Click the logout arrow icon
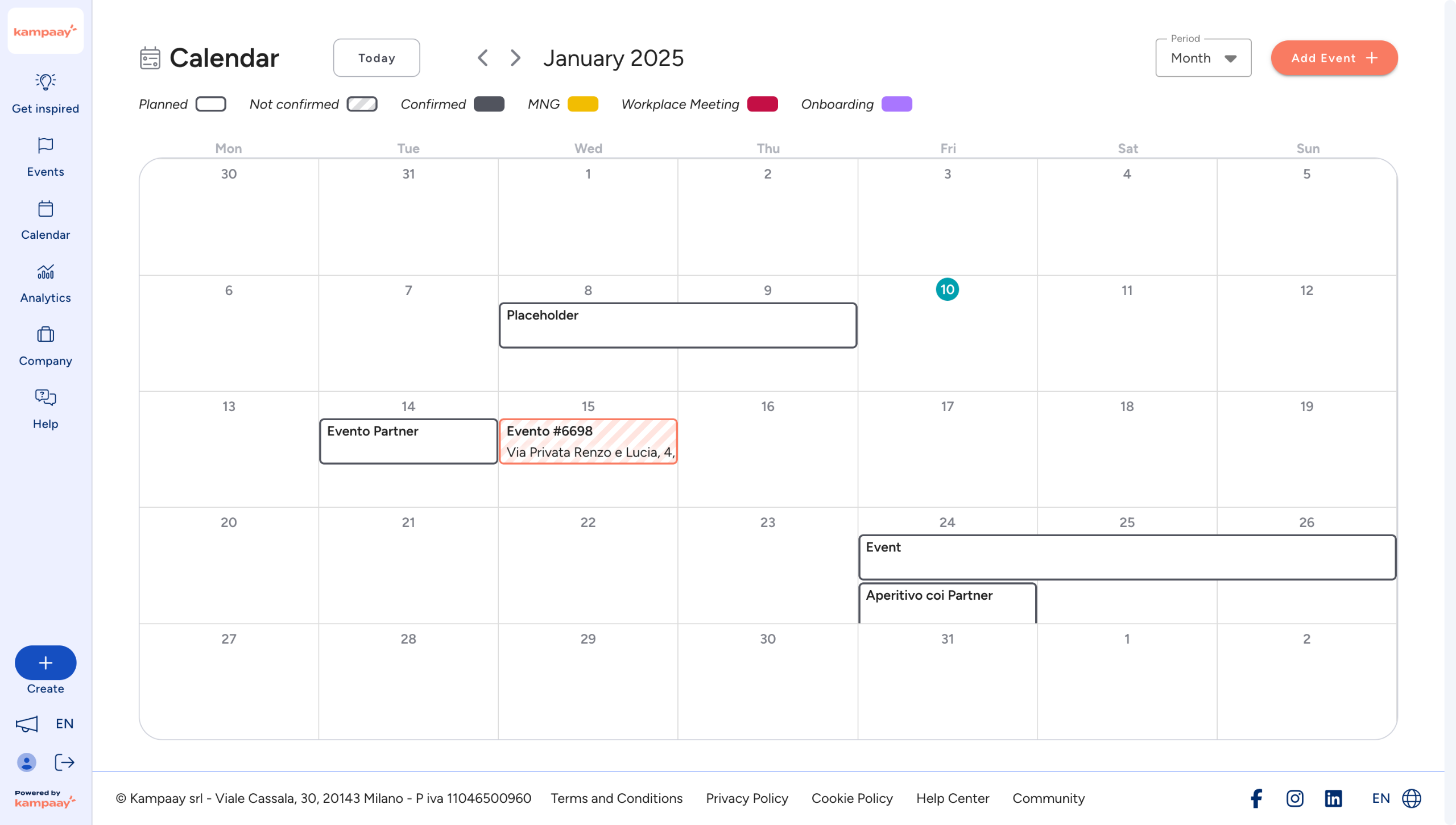 (65, 762)
